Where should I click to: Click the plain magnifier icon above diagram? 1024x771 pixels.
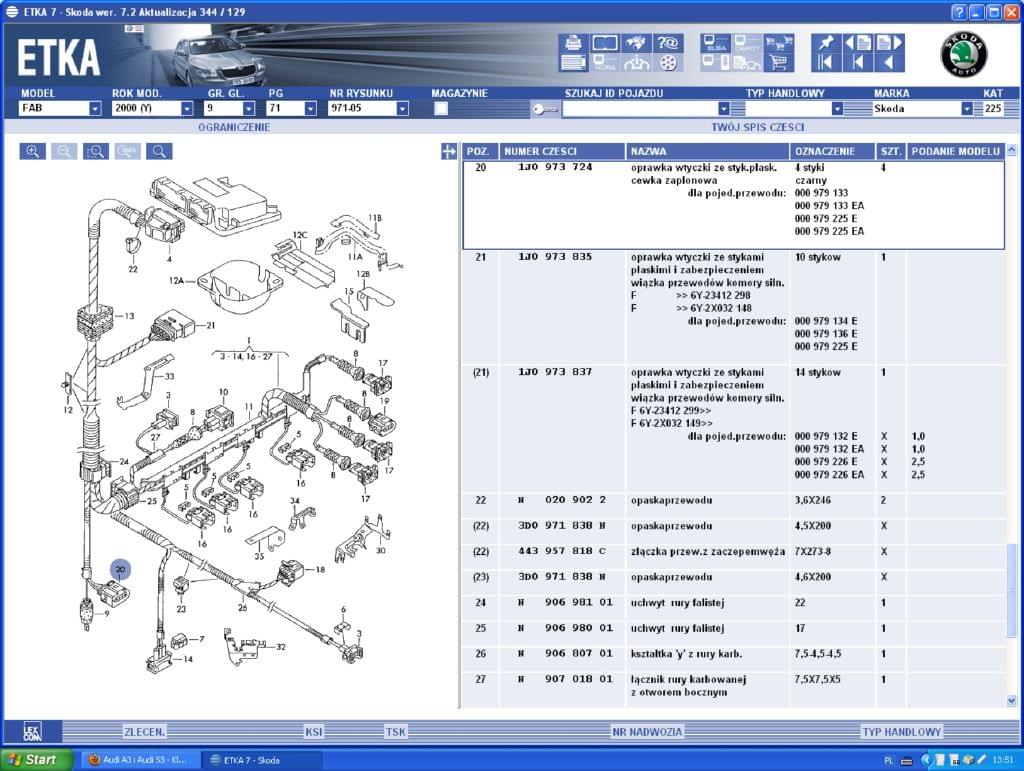click(x=159, y=151)
